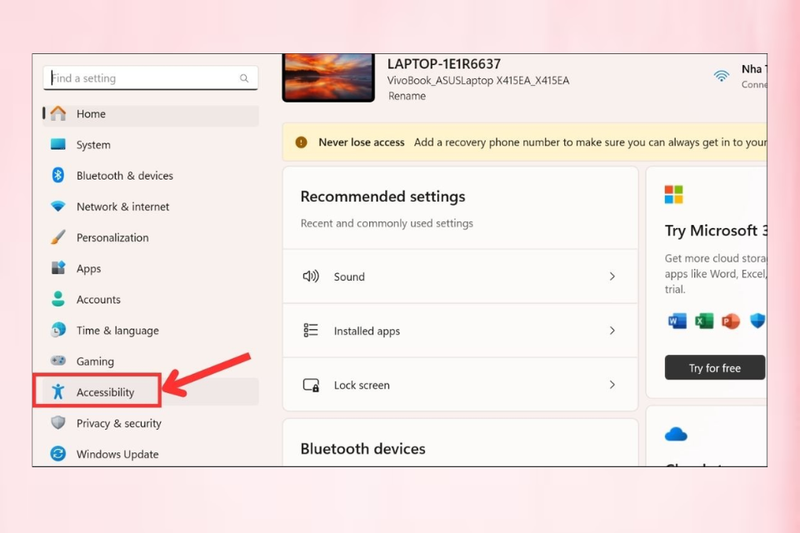The image size is (800, 533).
Task: Select Network & internet category
Action: tap(151, 207)
